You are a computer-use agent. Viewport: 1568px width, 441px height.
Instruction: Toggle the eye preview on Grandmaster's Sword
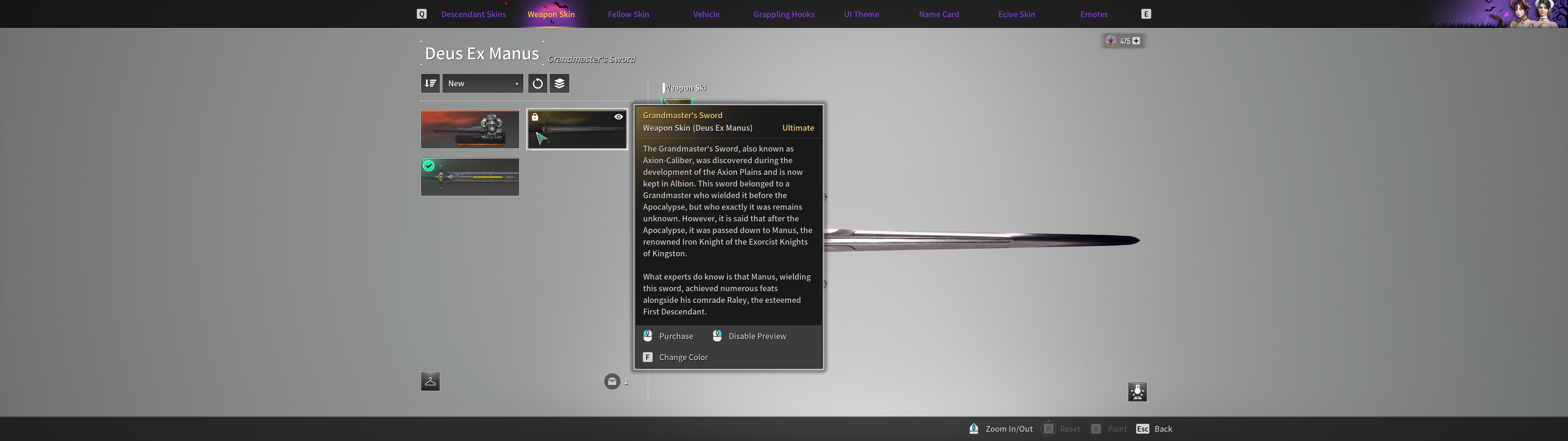tap(618, 117)
